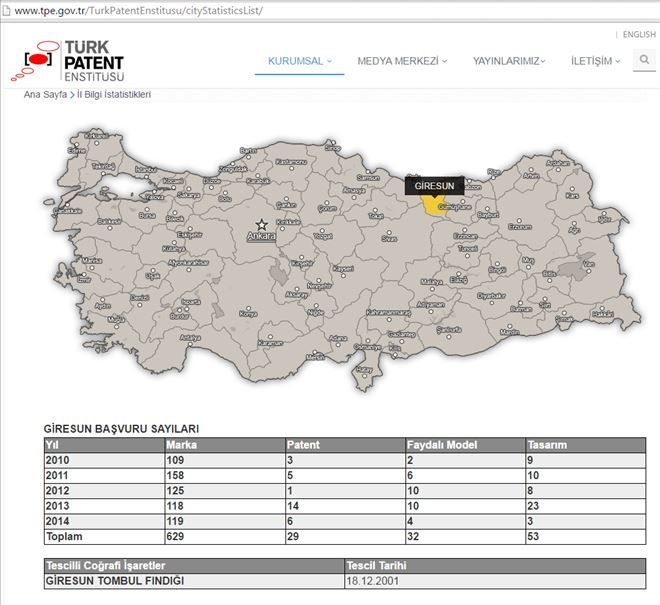Click the Ankara star marker on map

point(262,225)
